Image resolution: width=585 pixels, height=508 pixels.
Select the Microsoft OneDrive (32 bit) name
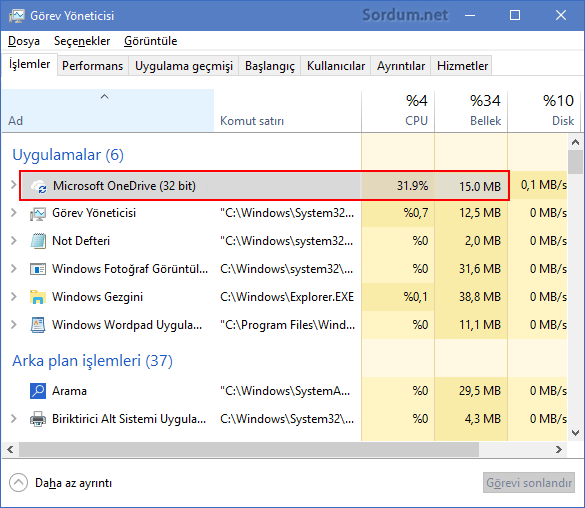pyautogui.click(x=124, y=186)
